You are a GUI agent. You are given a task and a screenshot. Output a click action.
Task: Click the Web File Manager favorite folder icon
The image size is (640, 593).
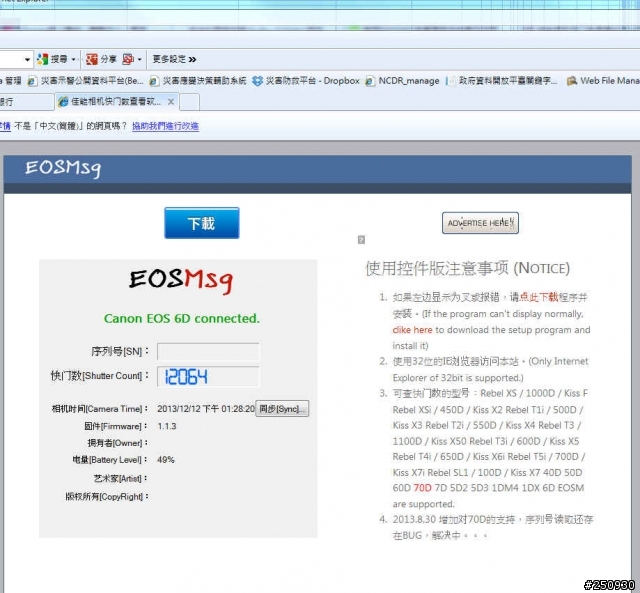point(571,81)
